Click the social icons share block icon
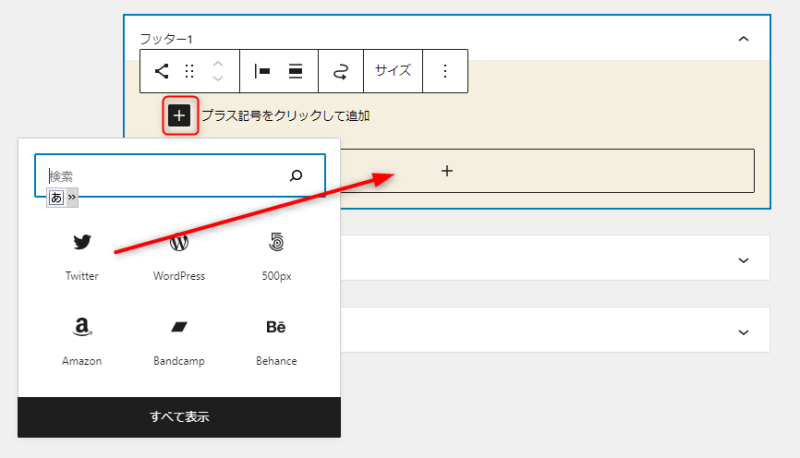This screenshot has height=458, width=800. coord(161,71)
